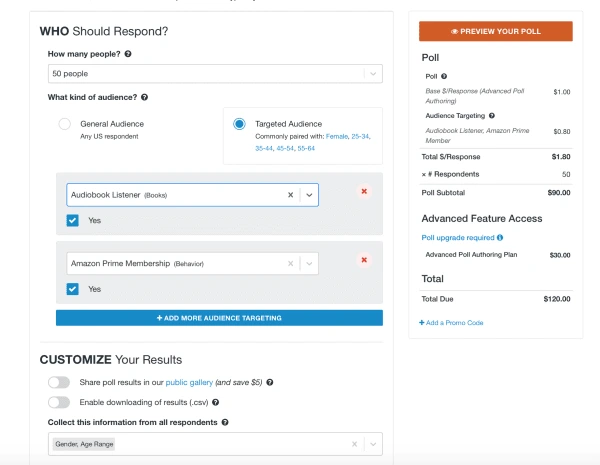Enable downloading of results (.csv) switch
This screenshot has width=600, height=465.
pos(59,402)
